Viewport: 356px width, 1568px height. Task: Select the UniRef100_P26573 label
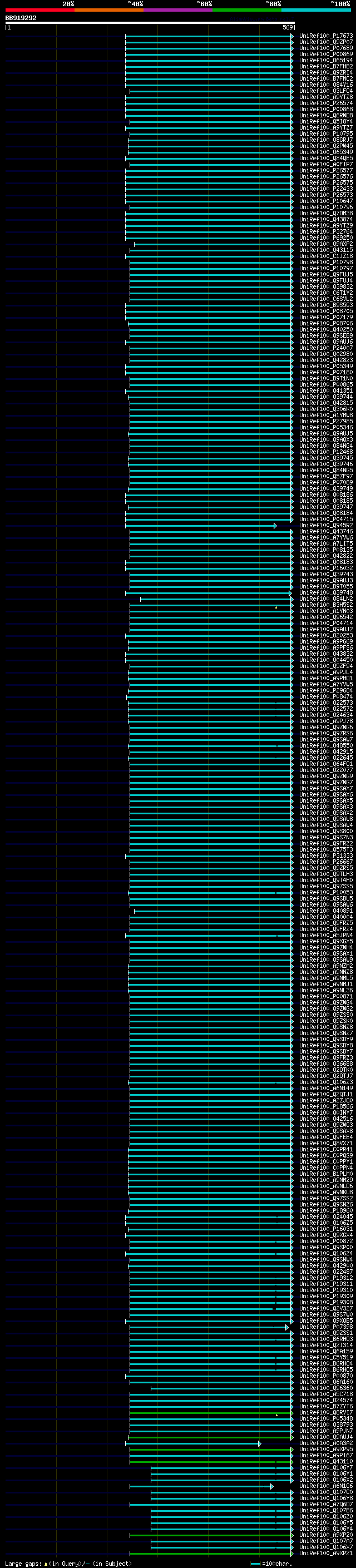(x=325, y=195)
